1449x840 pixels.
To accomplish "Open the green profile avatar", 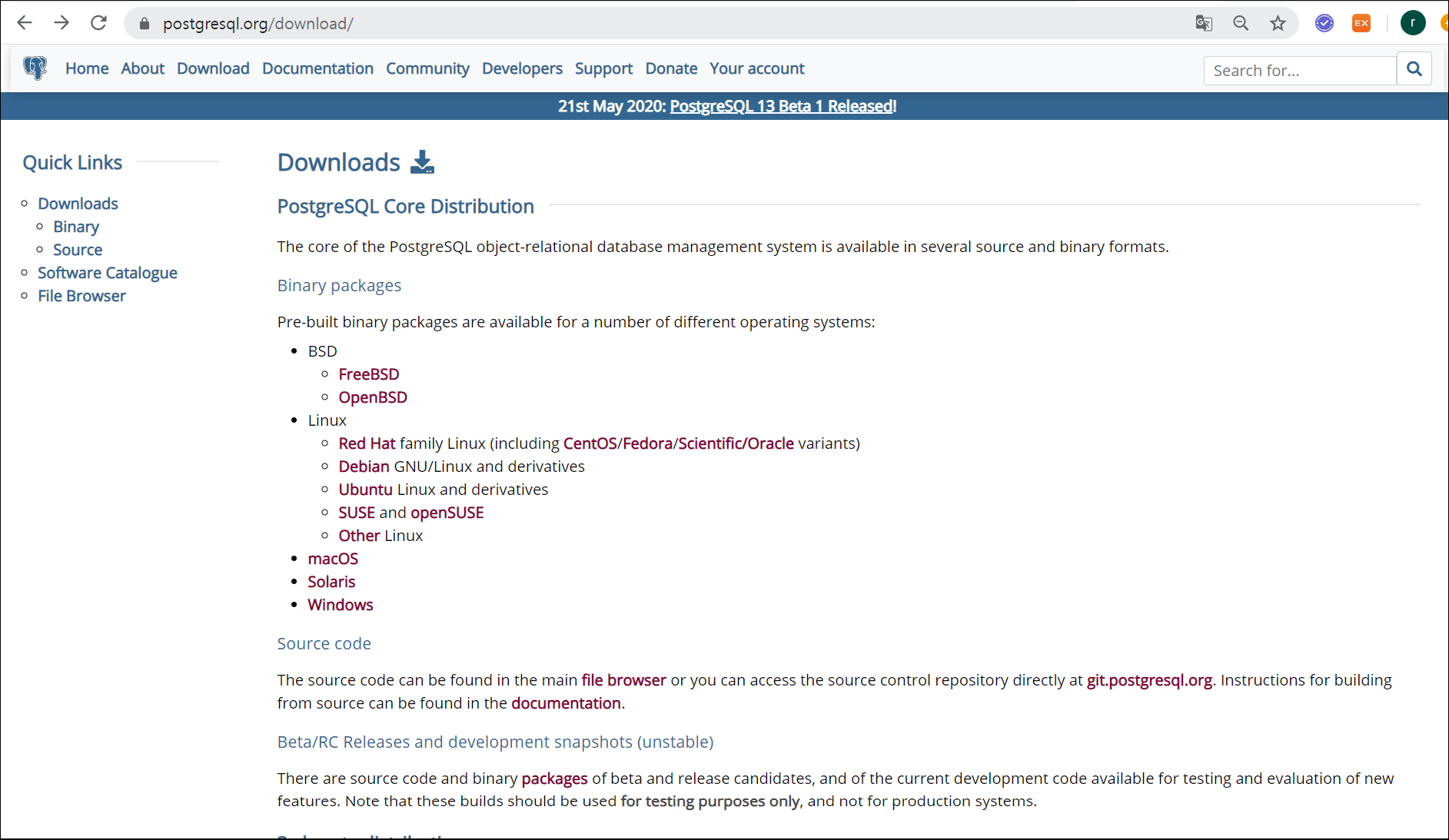I will coord(1413,23).
